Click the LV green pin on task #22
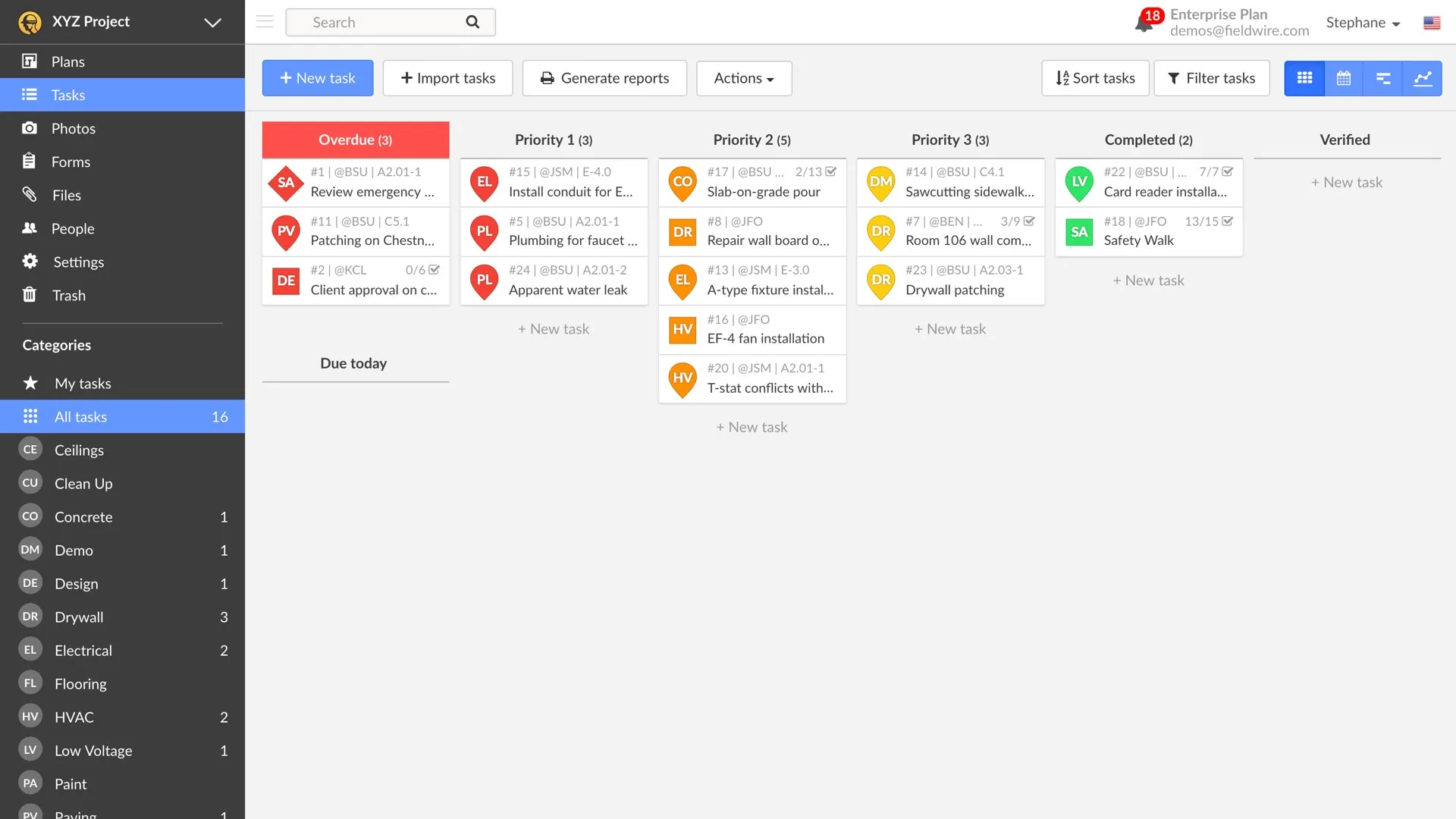The height and width of the screenshot is (819, 1456). 1079,183
